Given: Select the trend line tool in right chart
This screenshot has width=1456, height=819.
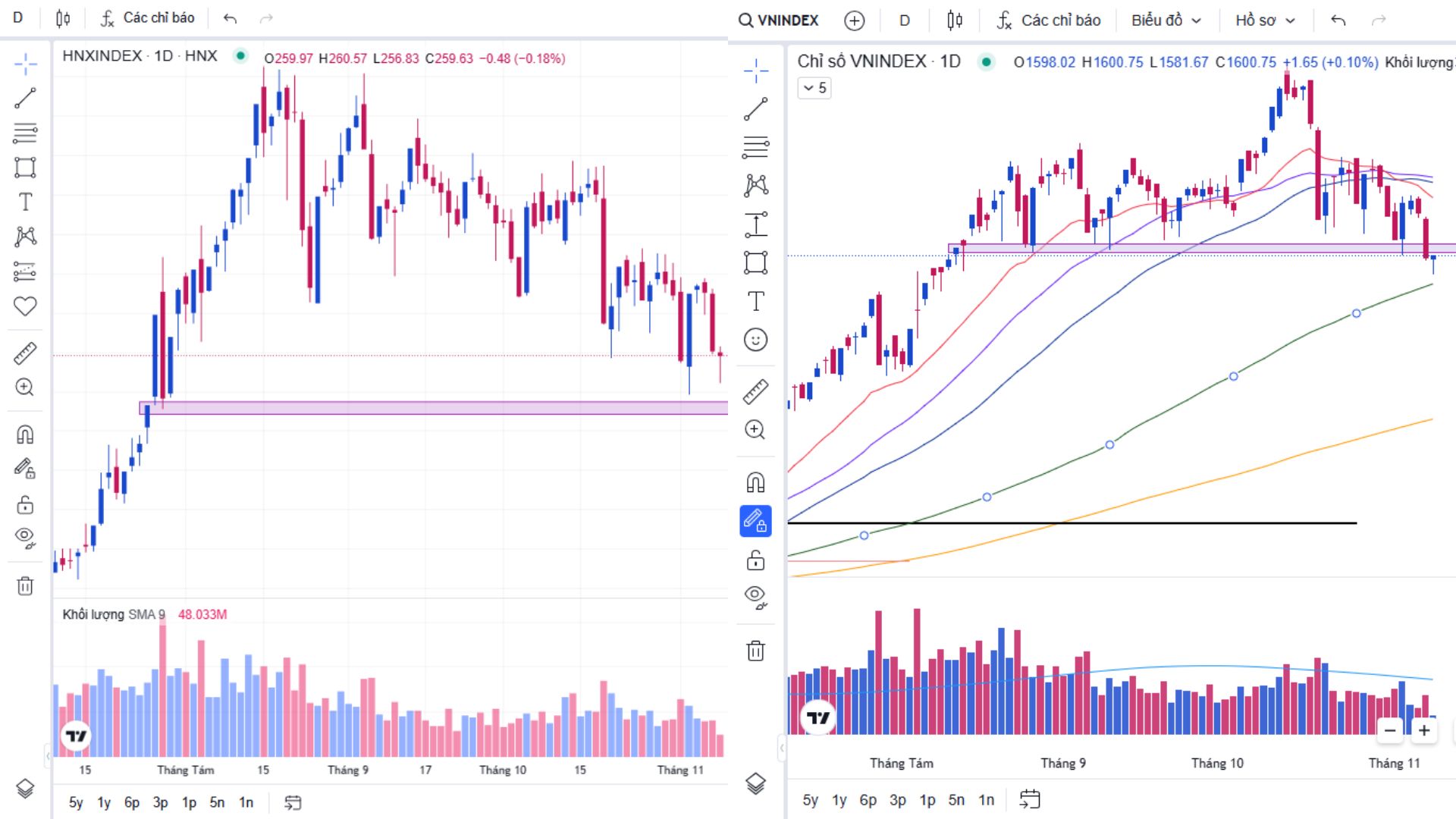Looking at the screenshot, I should coord(755,109).
